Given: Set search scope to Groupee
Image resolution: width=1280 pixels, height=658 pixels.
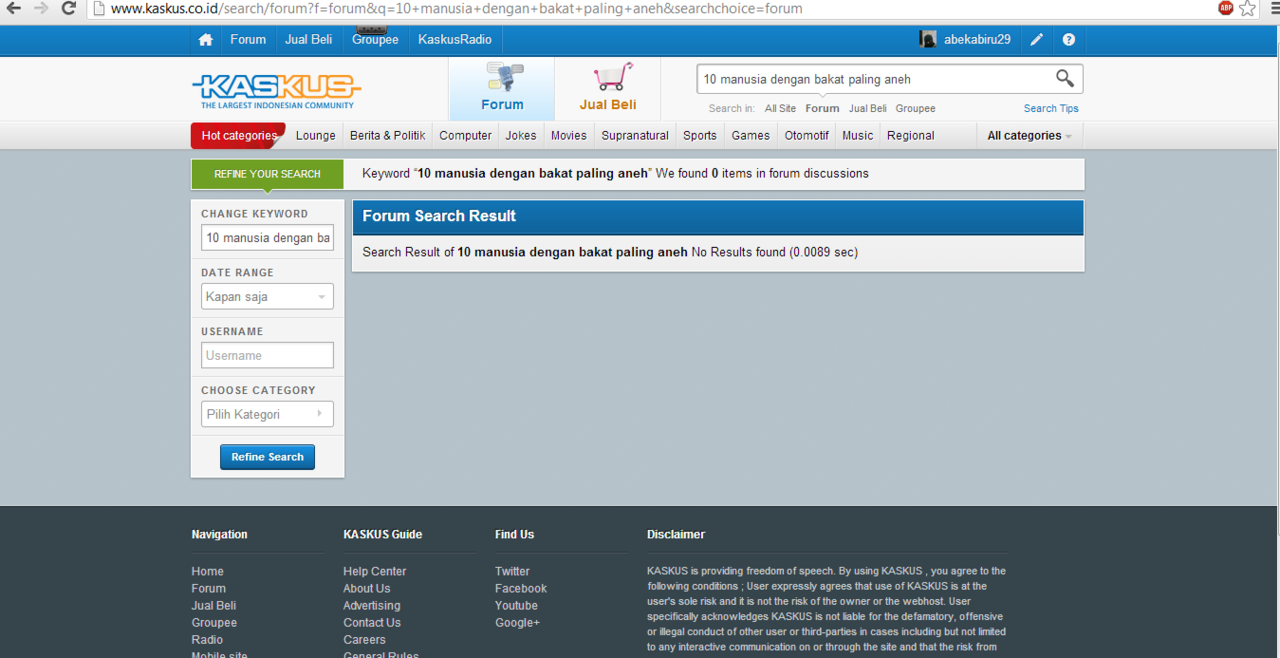Looking at the screenshot, I should 916,108.
